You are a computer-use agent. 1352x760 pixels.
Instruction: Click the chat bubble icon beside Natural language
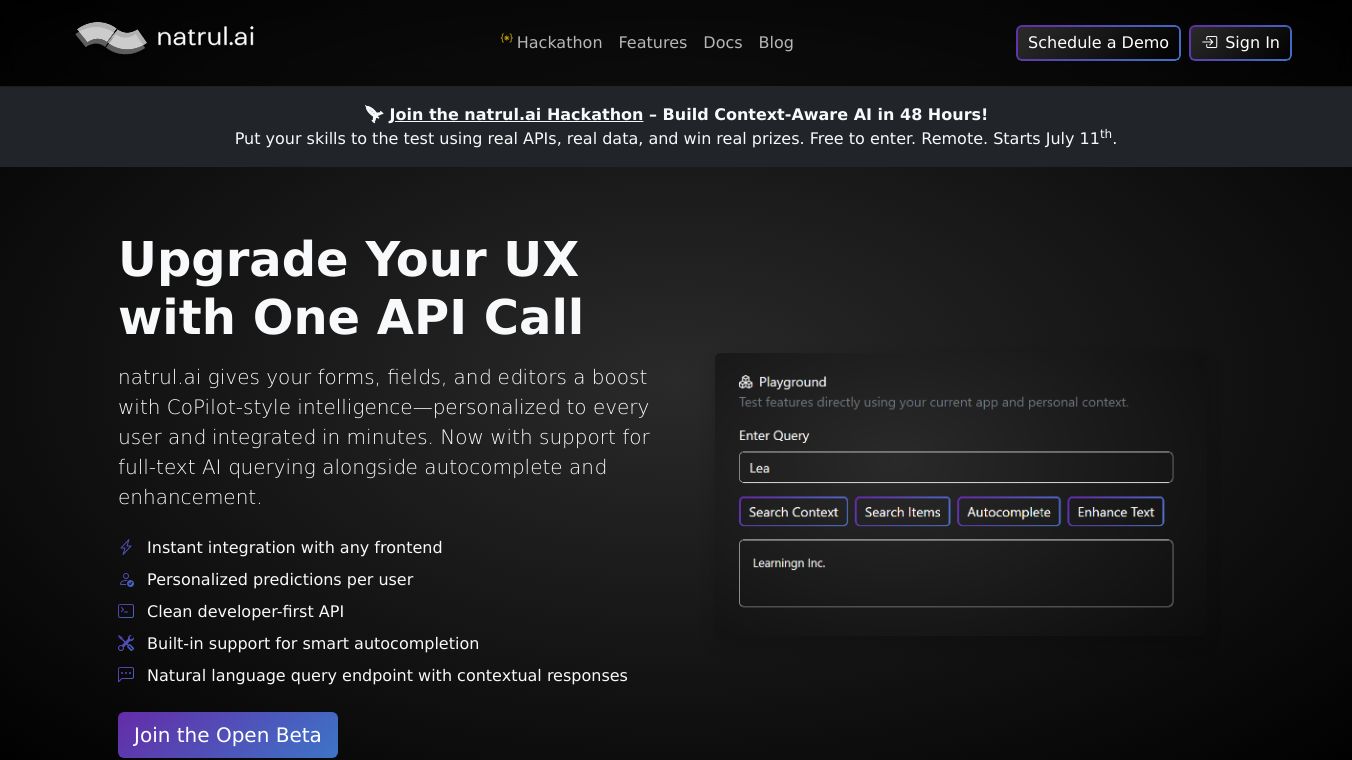[126, 675]
